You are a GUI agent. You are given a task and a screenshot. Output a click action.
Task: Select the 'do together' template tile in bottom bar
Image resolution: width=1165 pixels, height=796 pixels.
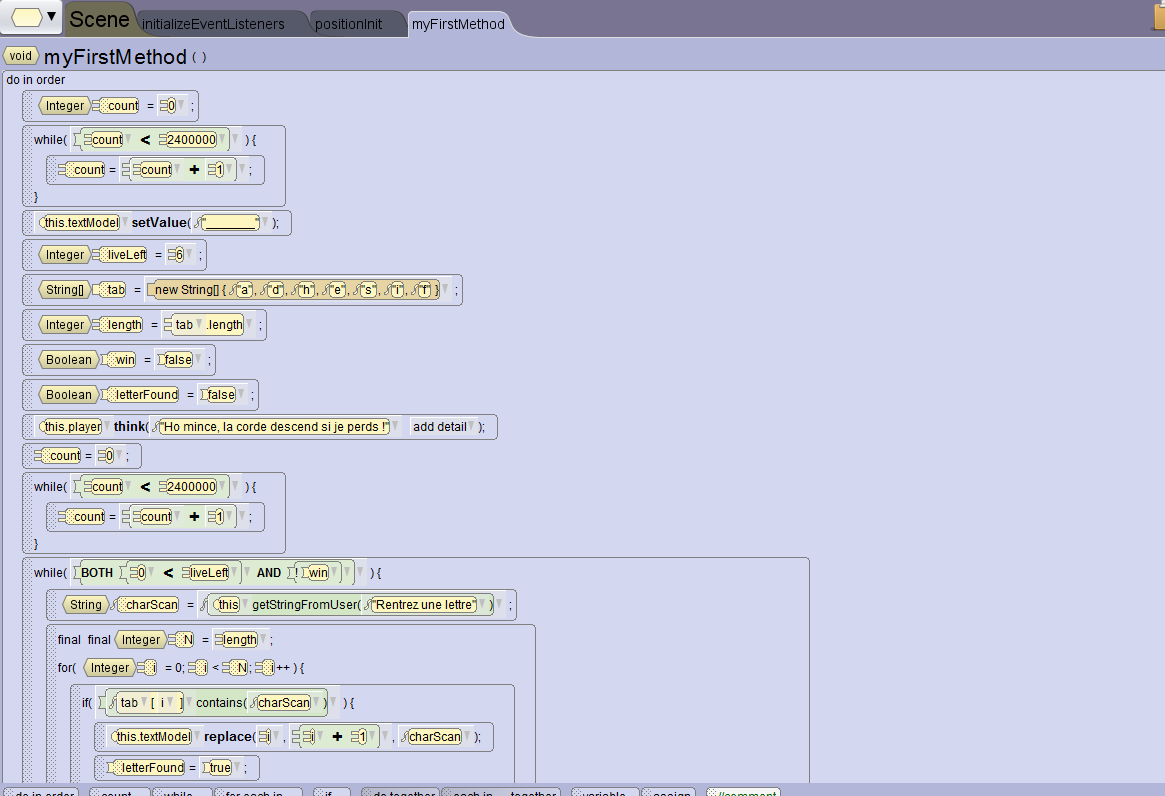click(400, 792)
